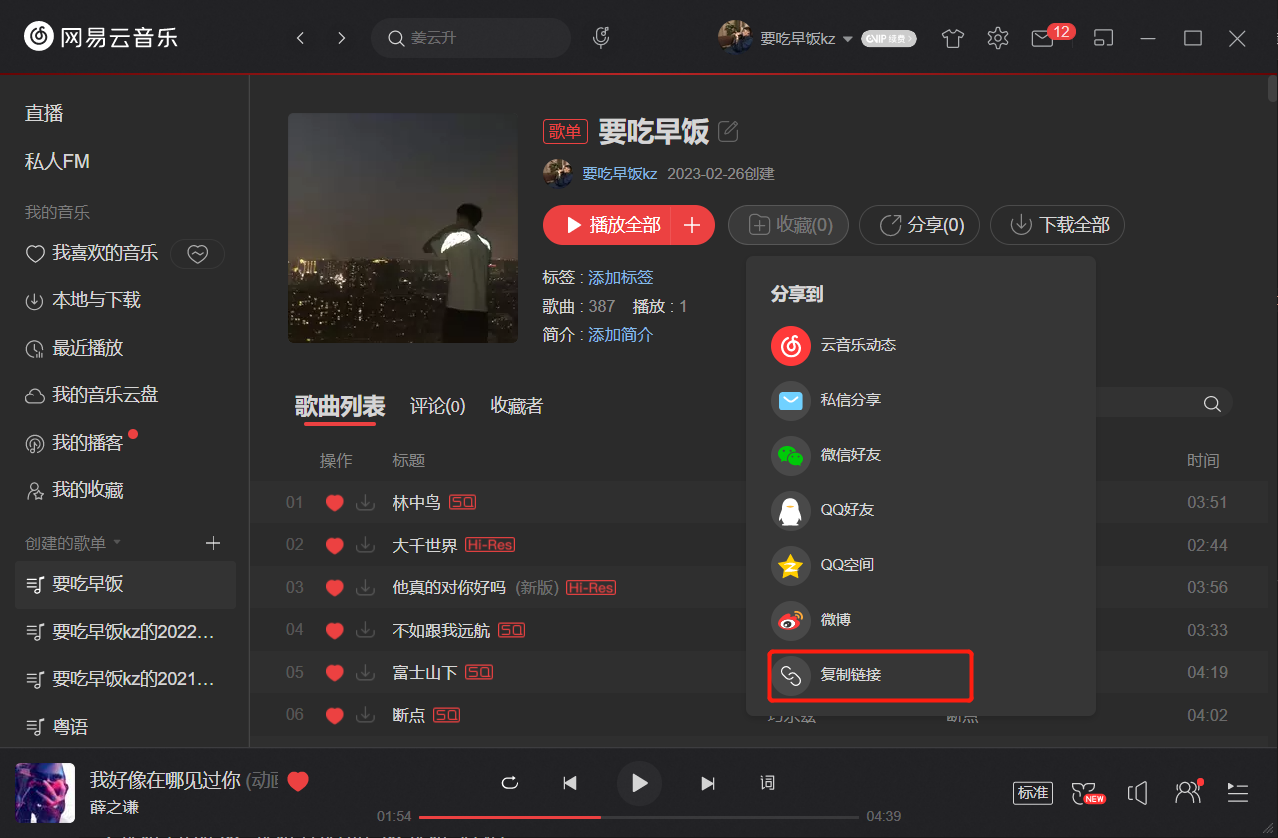Switch to 歌曲列表 tab

tap(340, 406)
